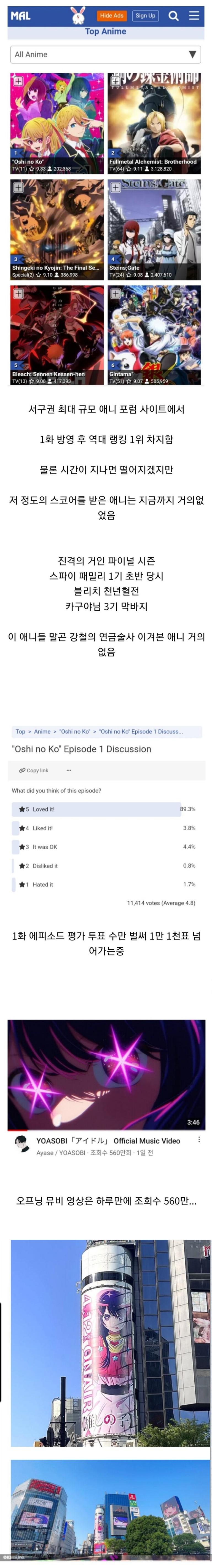
Task: Open the MAL search magnifier icon
Action: click(174, 16)
